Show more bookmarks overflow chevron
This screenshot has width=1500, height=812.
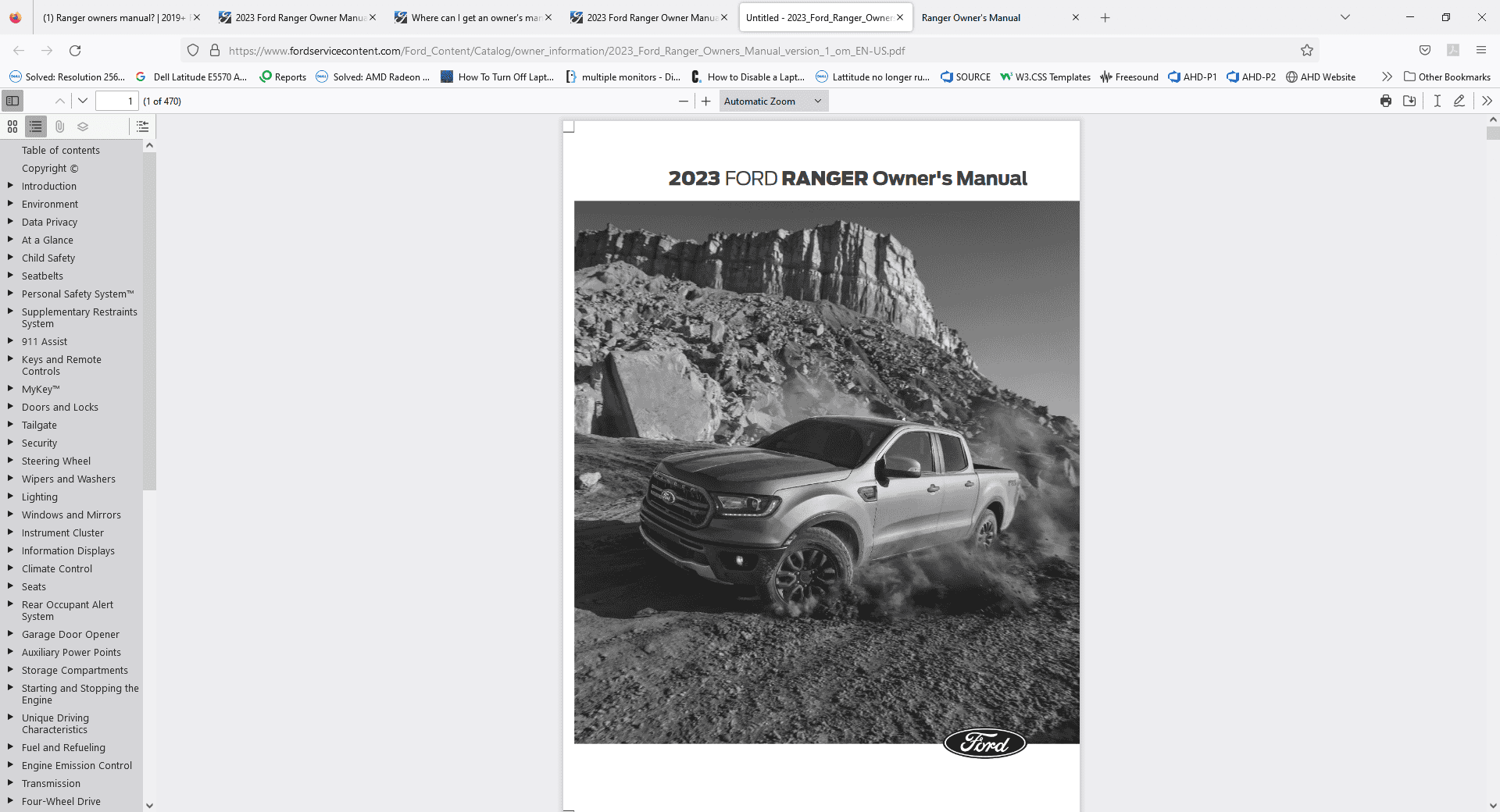[1387, 77]
